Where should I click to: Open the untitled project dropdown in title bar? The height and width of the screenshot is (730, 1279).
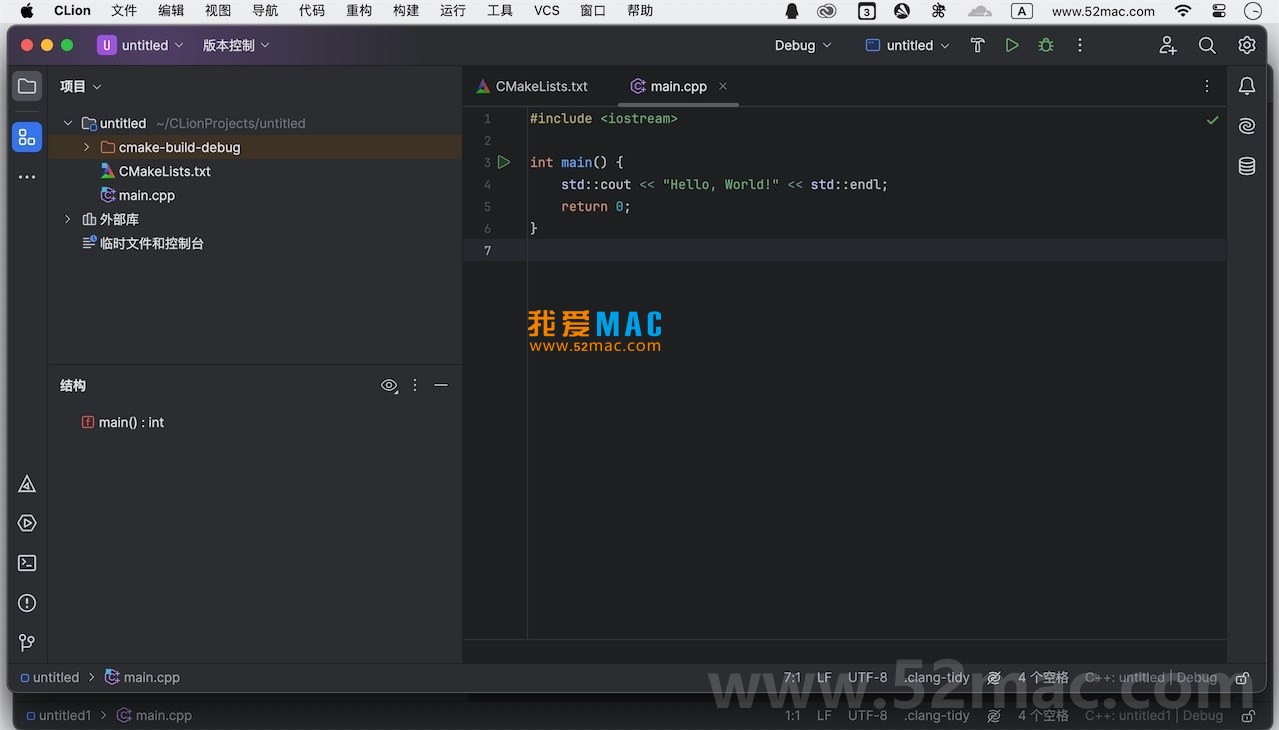pos(141,45)
